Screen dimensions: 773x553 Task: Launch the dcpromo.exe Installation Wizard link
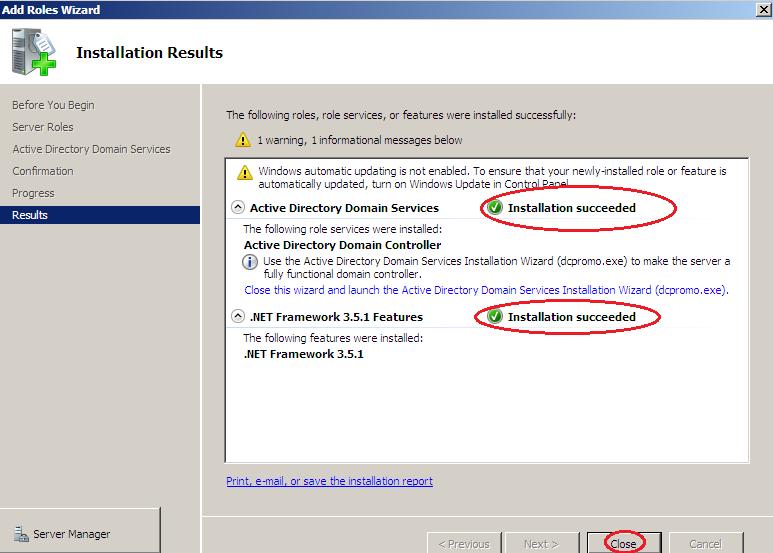487,290
